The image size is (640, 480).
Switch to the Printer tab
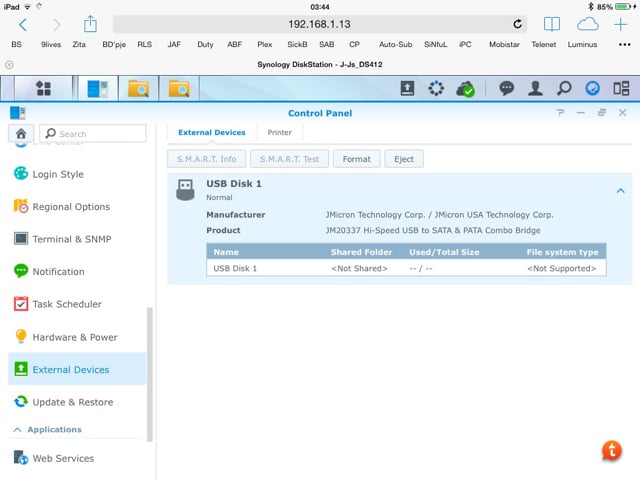point(279,133)
